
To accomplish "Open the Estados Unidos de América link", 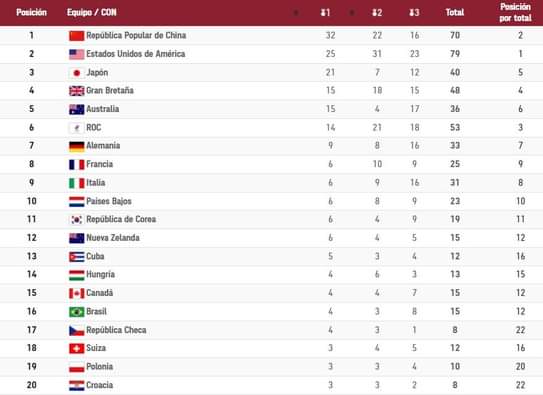I will [x=136, y=54].
